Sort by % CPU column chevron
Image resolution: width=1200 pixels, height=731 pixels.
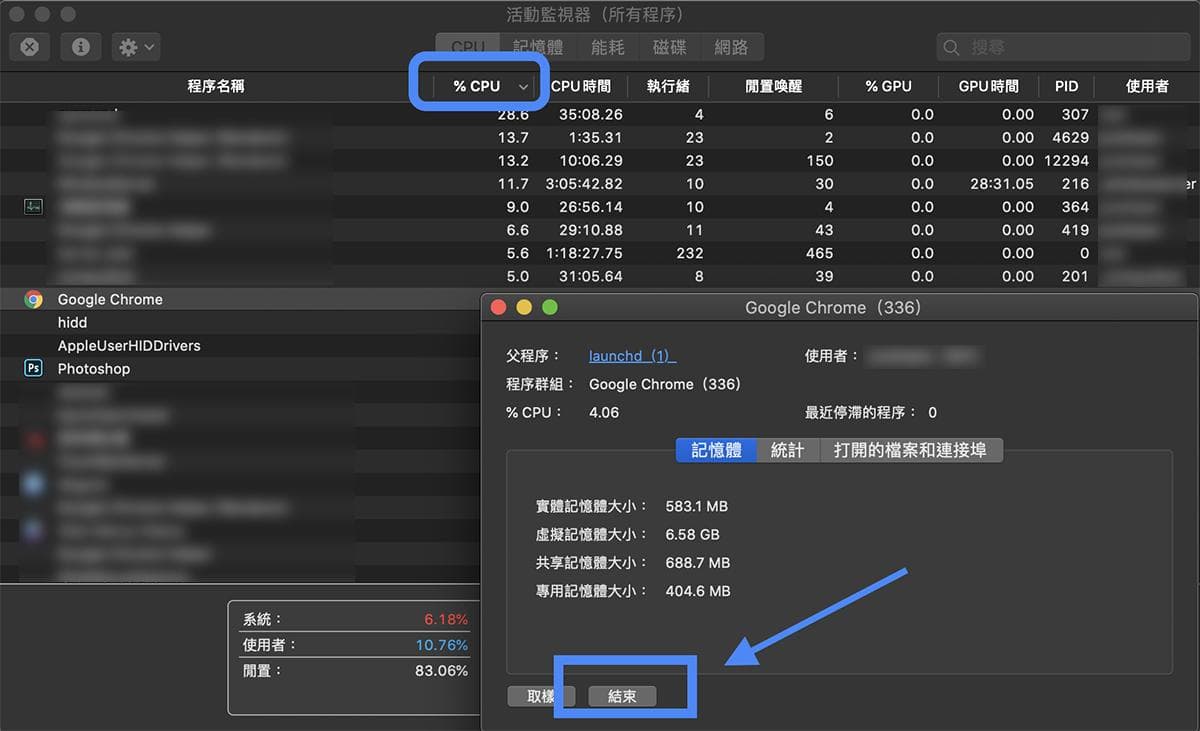[523, 87]
